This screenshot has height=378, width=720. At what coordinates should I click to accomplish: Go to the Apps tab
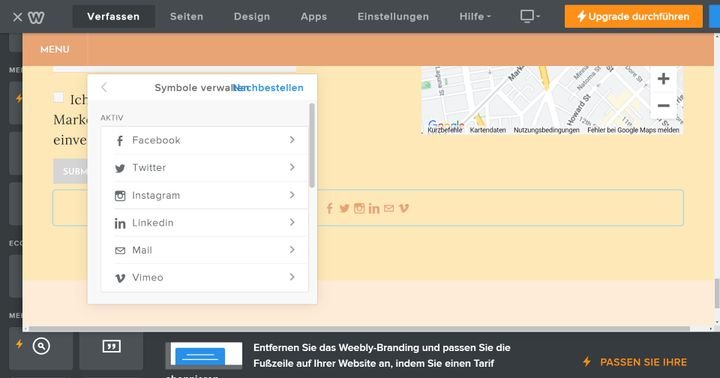[314, 17]
